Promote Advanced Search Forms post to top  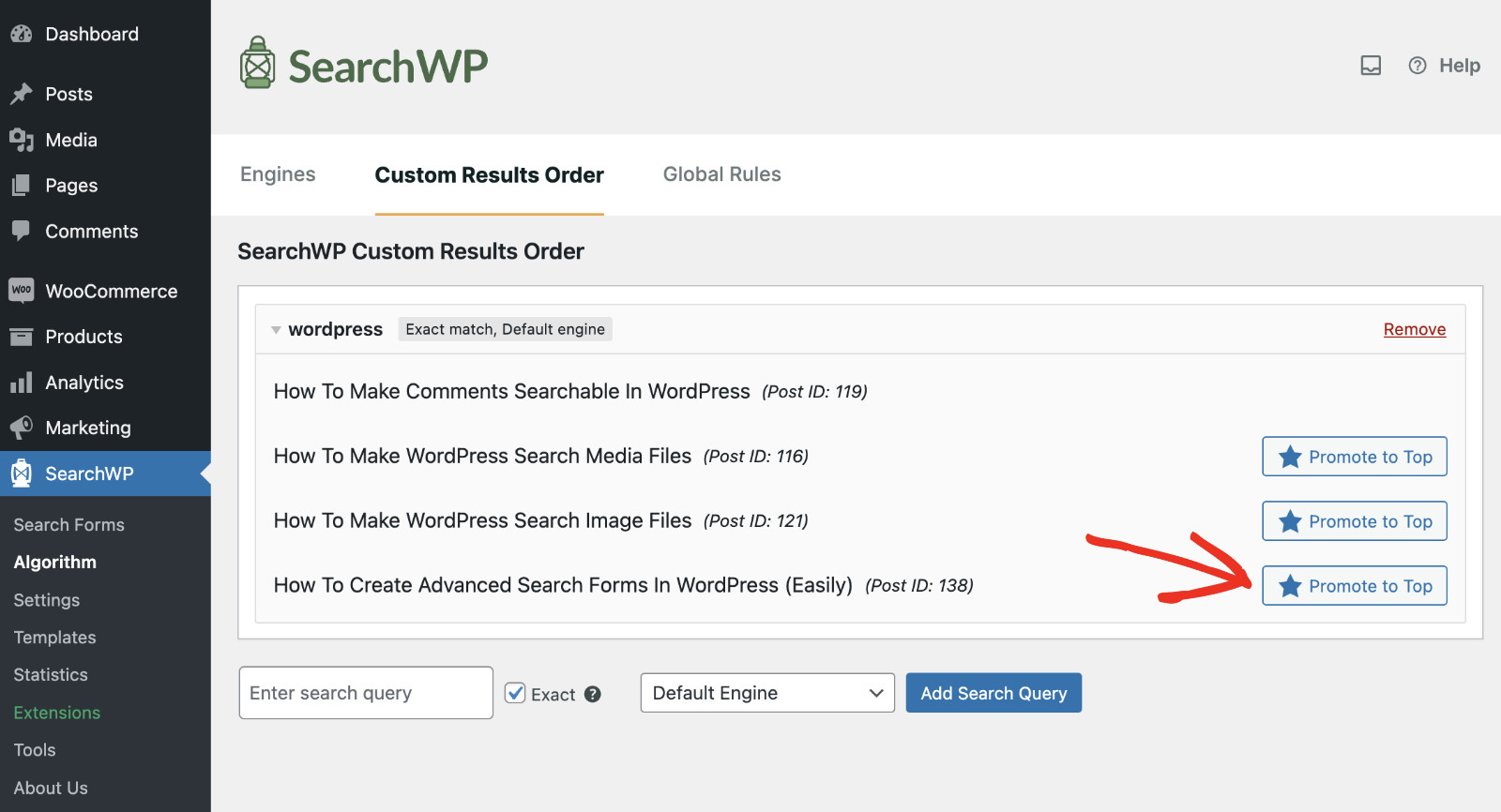[x=1355, y=586]
